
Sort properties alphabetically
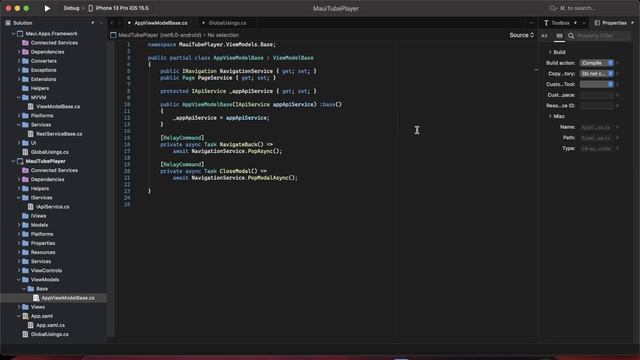pos(544,36)
